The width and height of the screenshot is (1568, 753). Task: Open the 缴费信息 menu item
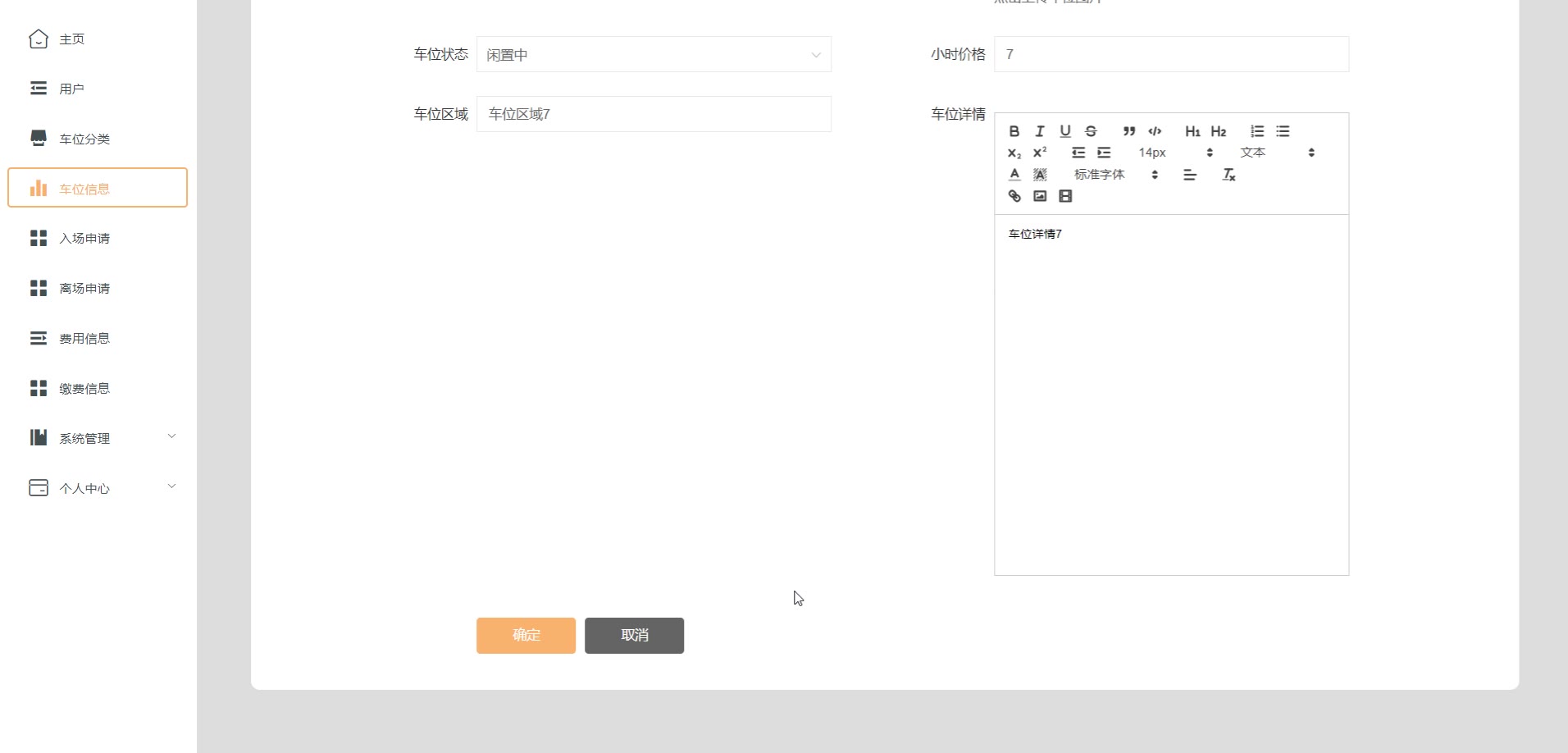point(98,388)
